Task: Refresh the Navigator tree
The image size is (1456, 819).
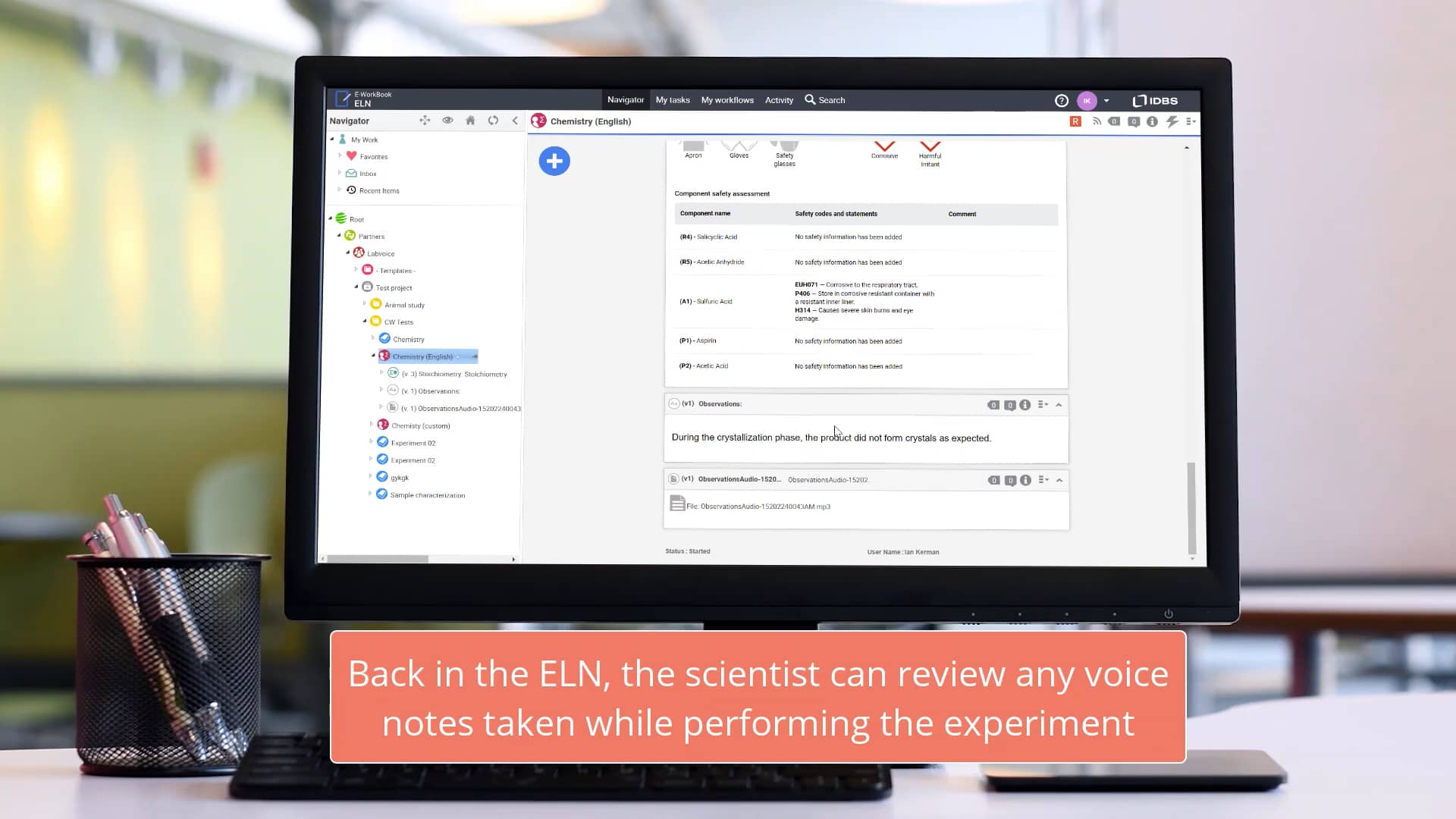Action: coord(492,121)
